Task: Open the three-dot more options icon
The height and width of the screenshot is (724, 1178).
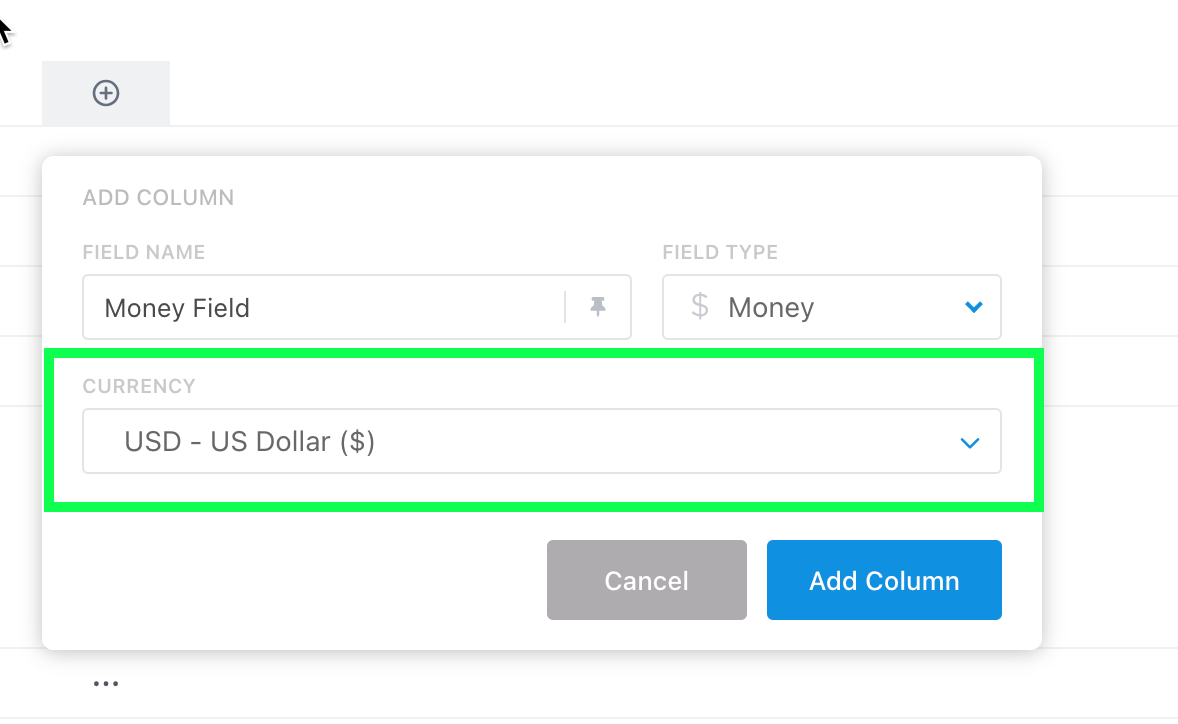Action: pos(106,683)
